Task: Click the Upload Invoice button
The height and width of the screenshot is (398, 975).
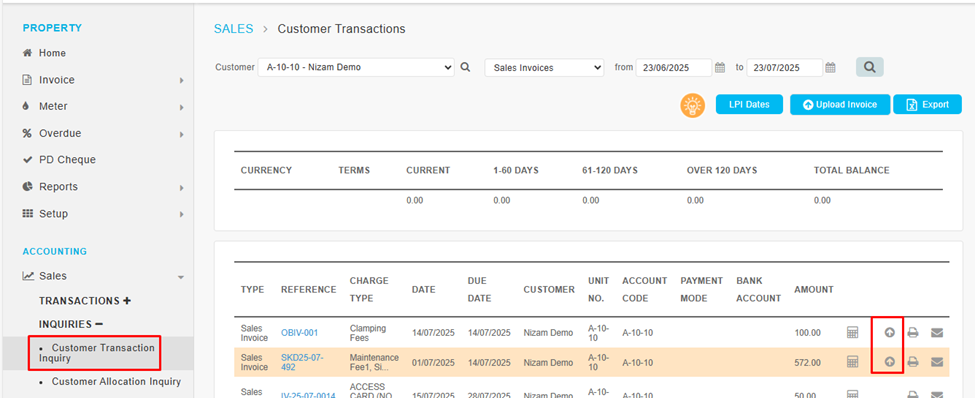Action: 840,104
